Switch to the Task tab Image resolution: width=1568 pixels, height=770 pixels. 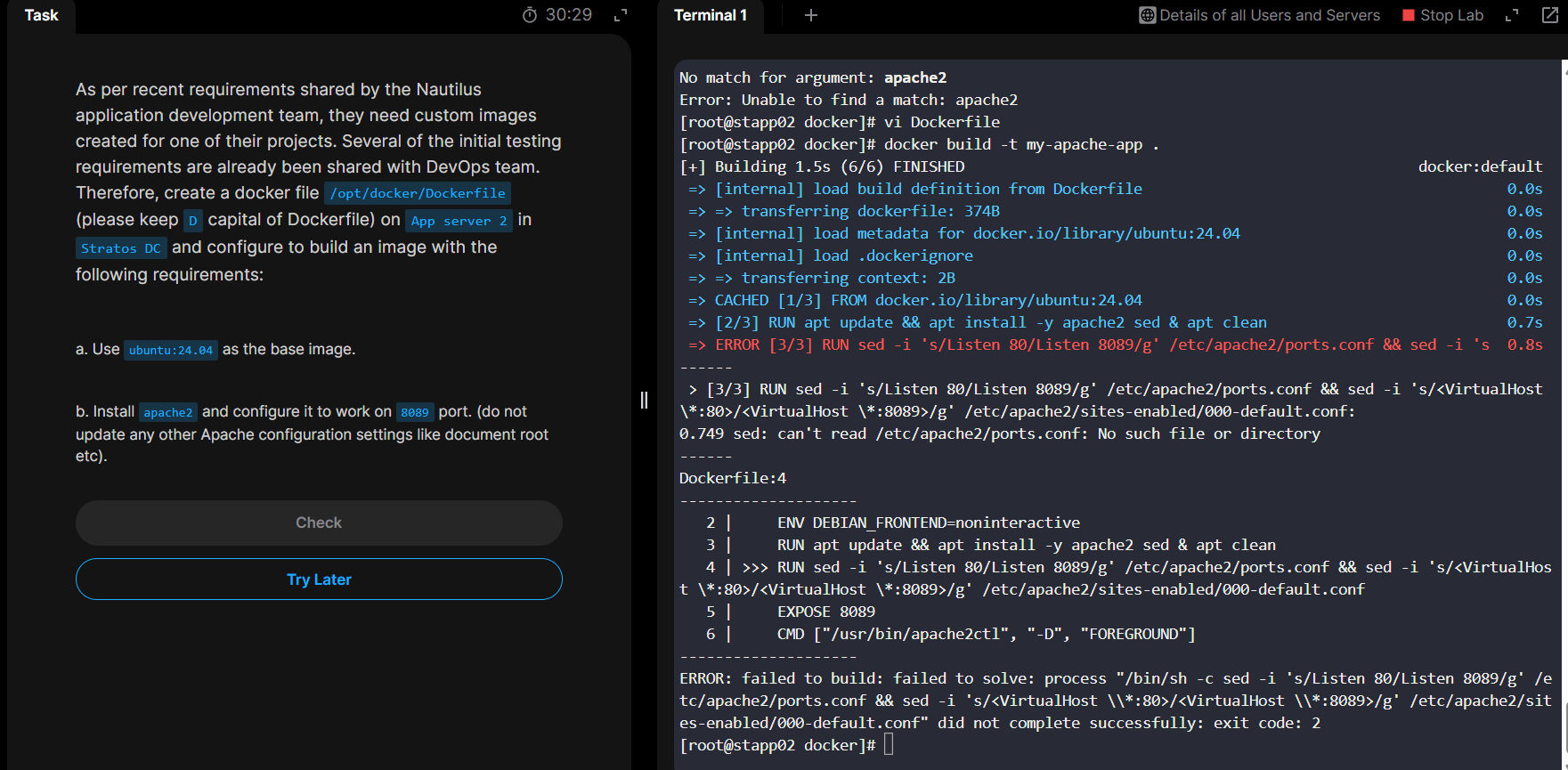[x=41, y=15]
